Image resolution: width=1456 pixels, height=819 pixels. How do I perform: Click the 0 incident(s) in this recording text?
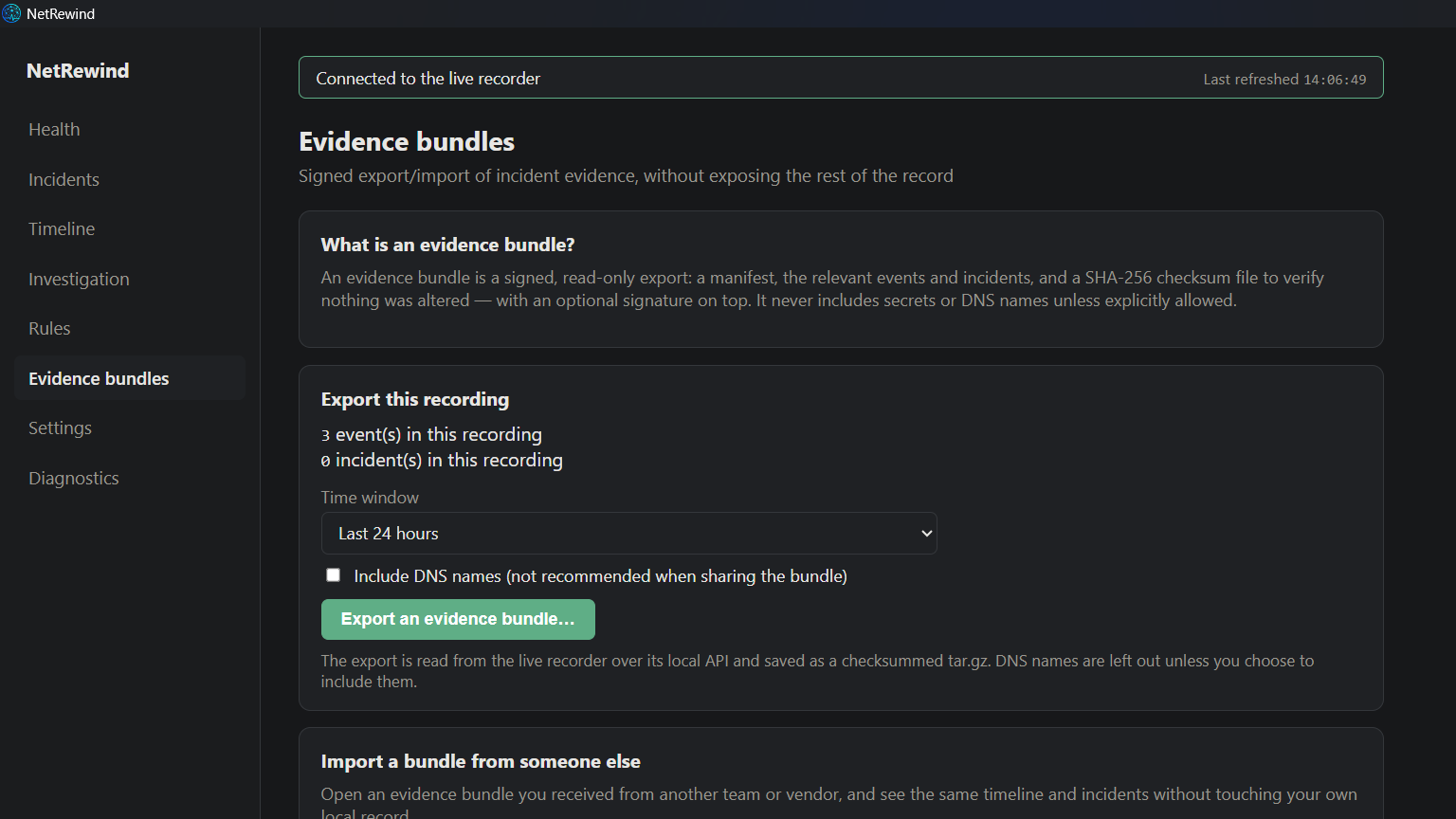(442, 460)
